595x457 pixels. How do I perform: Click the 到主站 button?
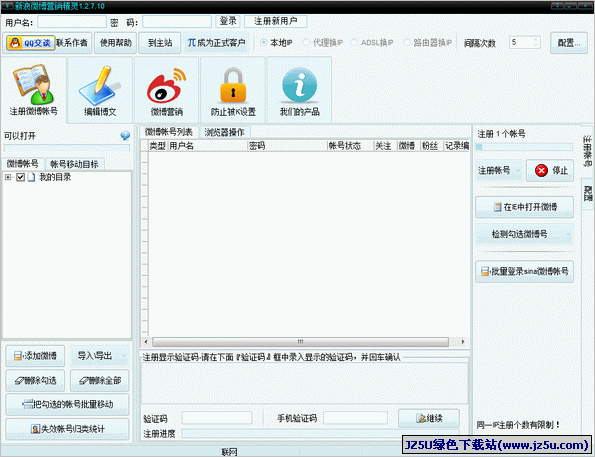[160, 43]
